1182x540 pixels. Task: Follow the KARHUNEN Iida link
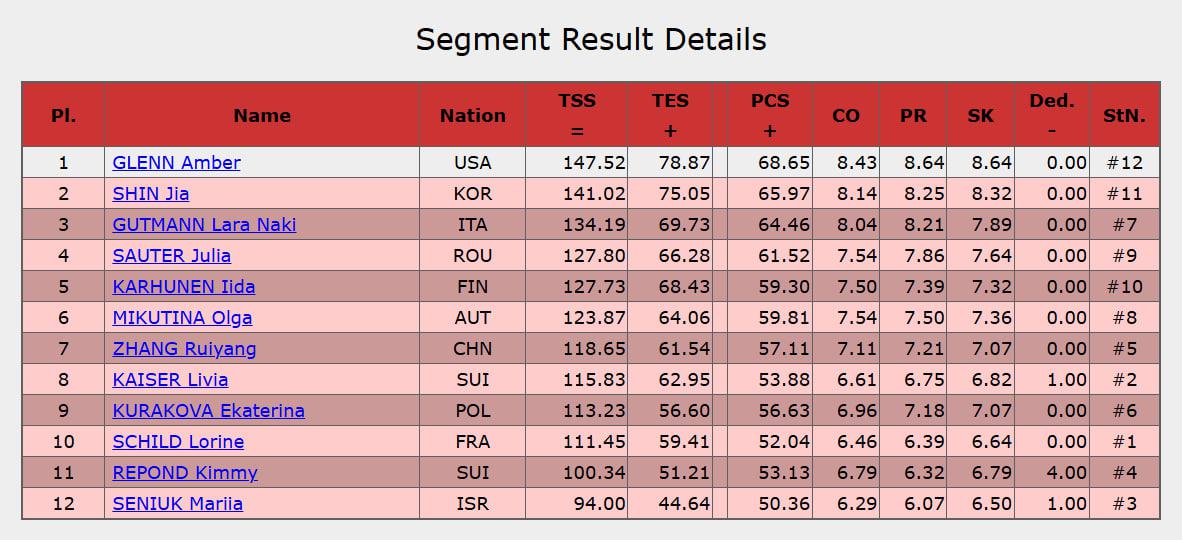pos(183,286)
